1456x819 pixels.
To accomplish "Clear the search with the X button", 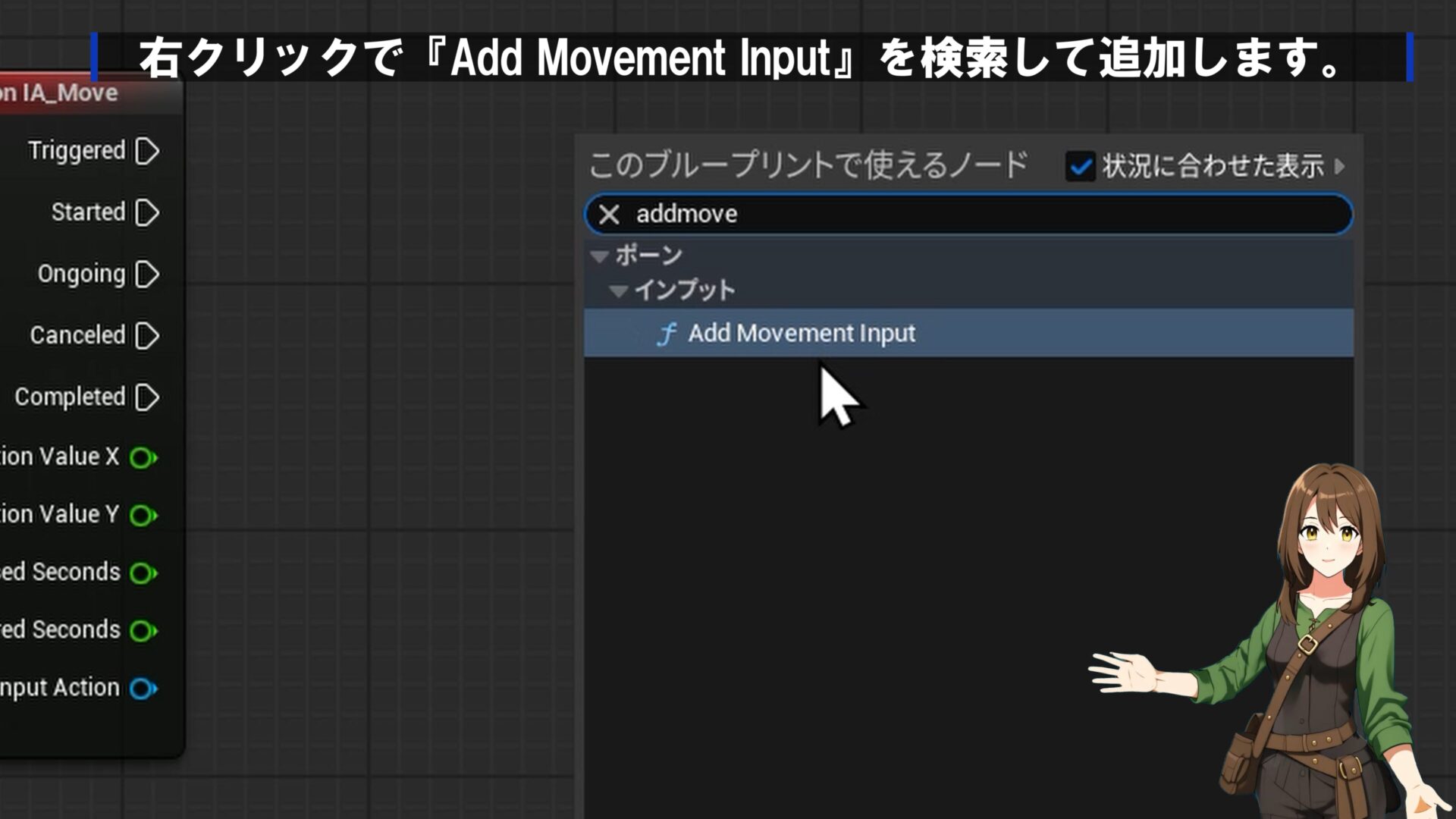I will [x=609, y=215].
